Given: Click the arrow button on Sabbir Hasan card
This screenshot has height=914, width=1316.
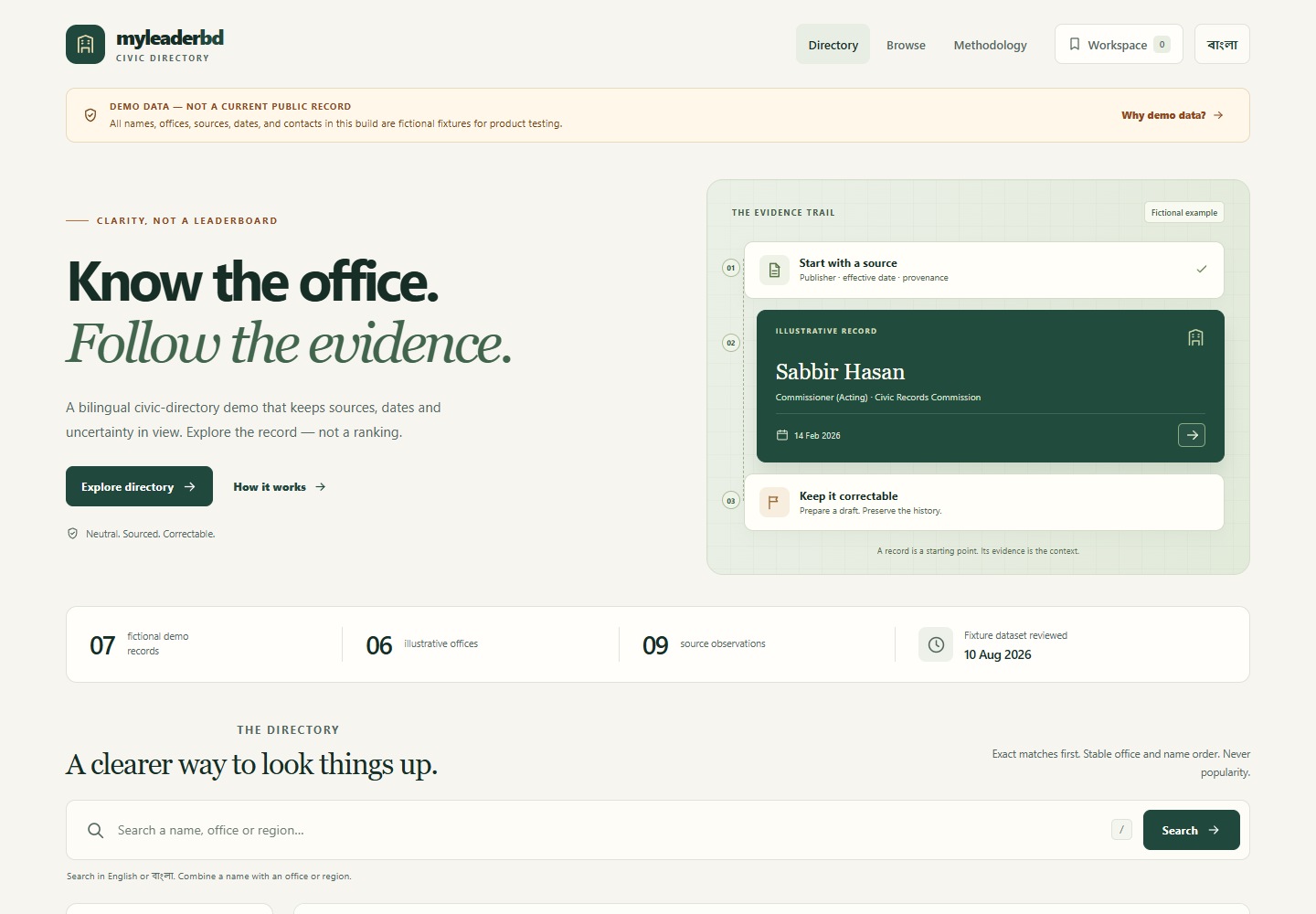Looking at the screenshot, I should point(1192,435).
